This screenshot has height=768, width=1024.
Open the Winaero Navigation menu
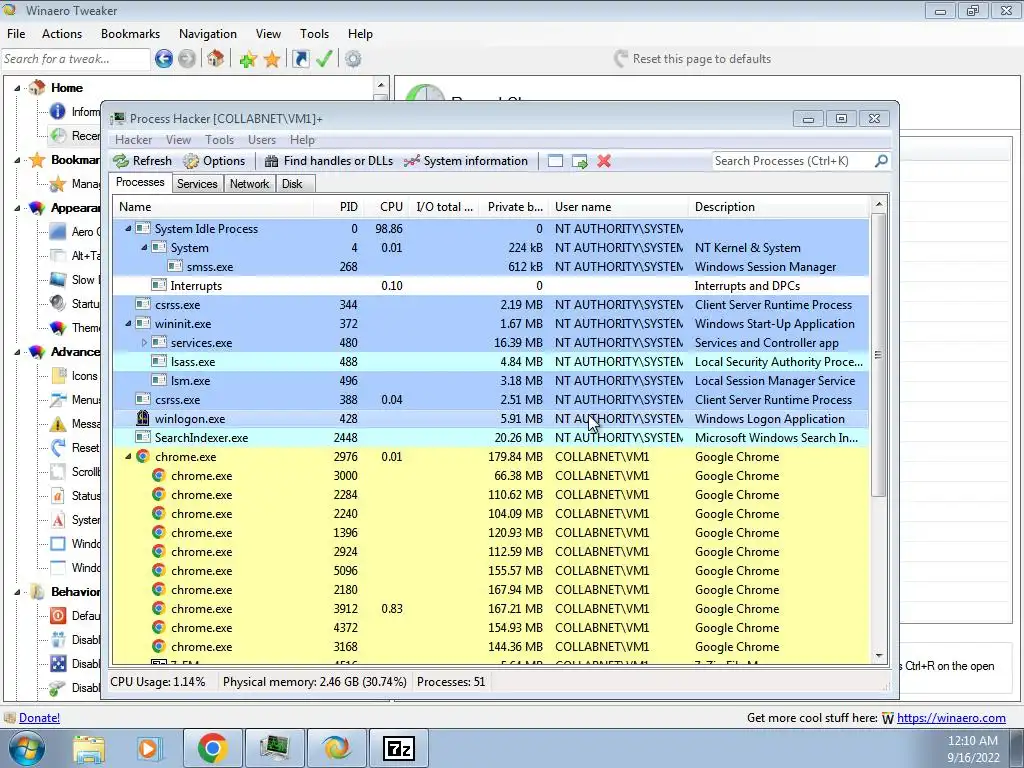208,34
